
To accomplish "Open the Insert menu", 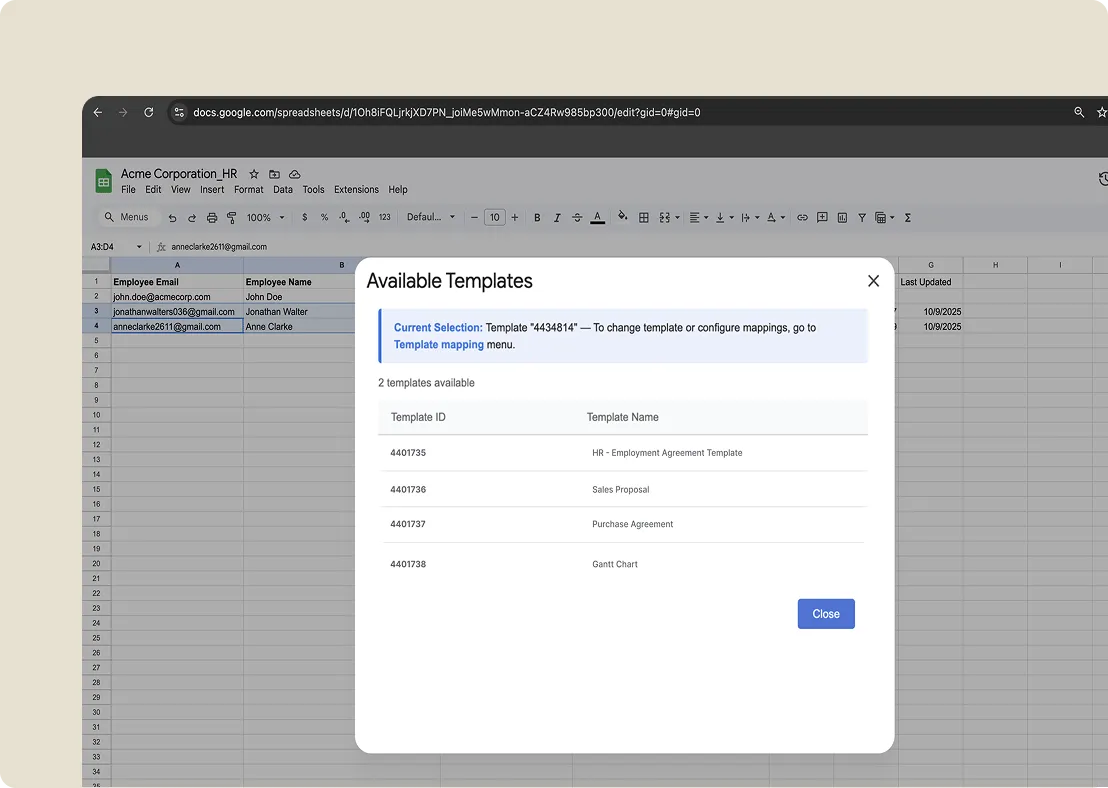I will click(212, 189).
